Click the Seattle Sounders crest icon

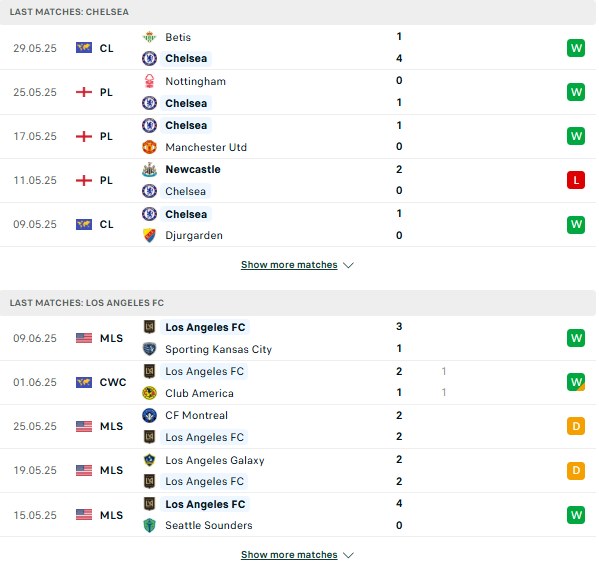point(149,525)
